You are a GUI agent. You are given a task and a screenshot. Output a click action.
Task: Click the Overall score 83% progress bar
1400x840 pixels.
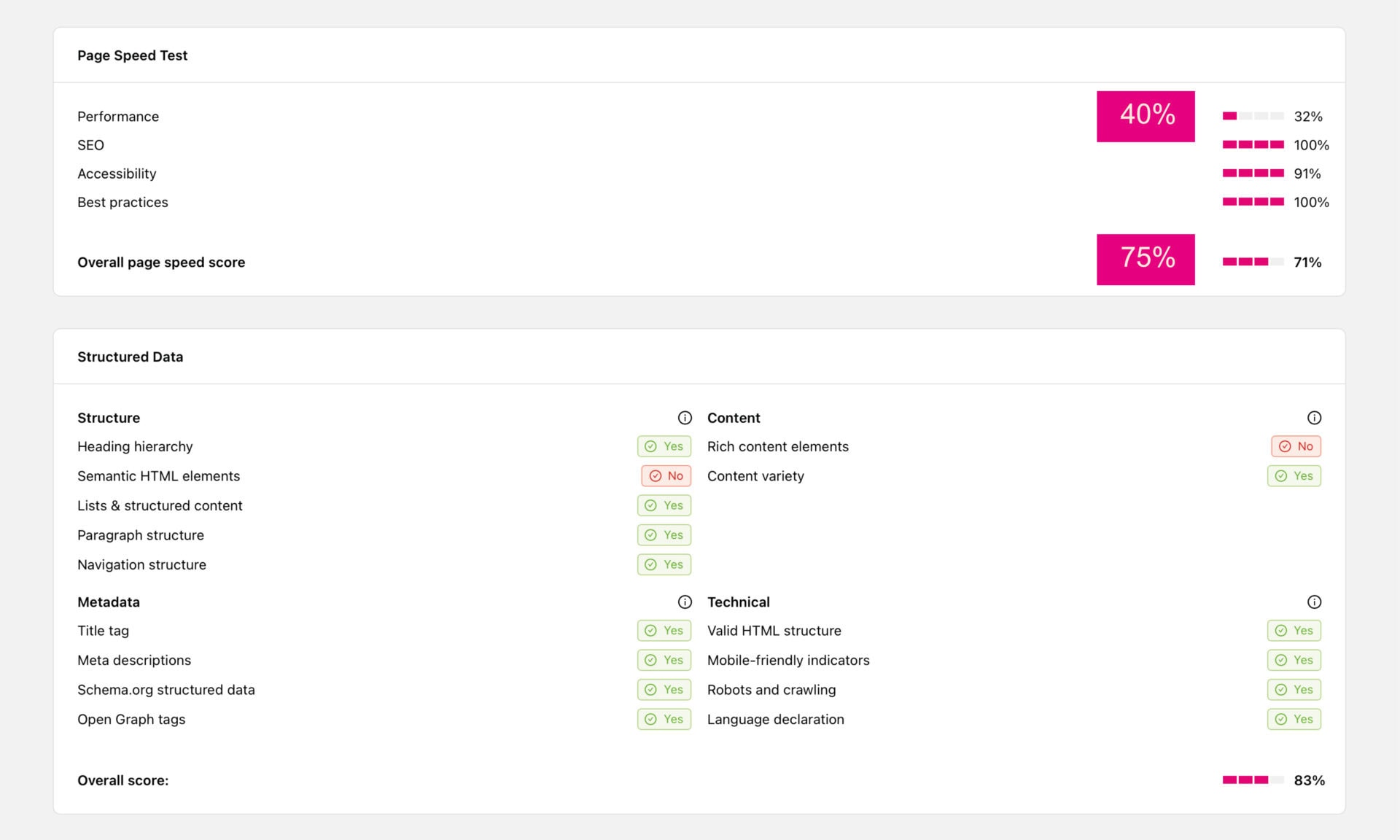click(1253, 780)
